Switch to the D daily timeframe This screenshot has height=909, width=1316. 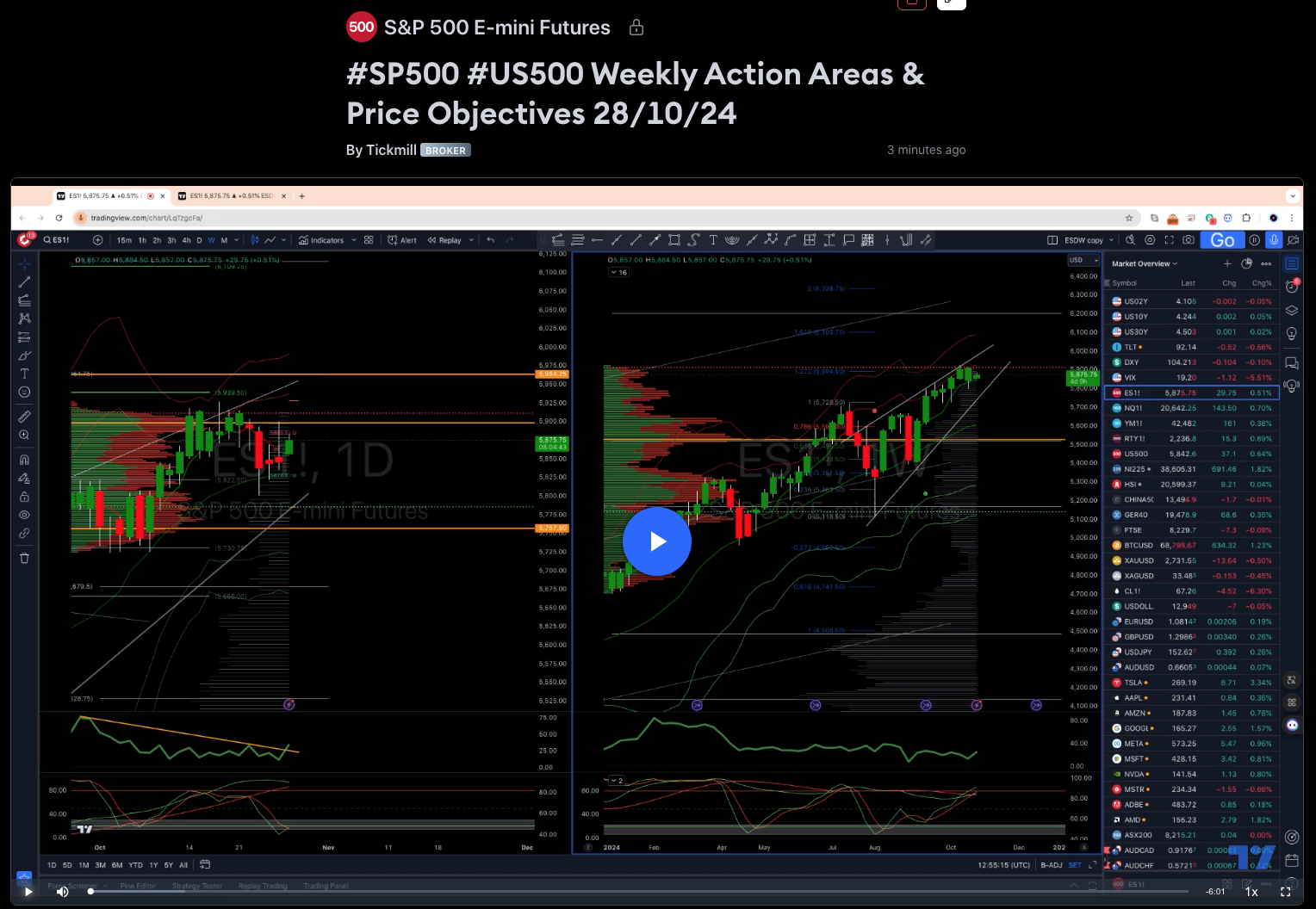click(x=199, y=240)
